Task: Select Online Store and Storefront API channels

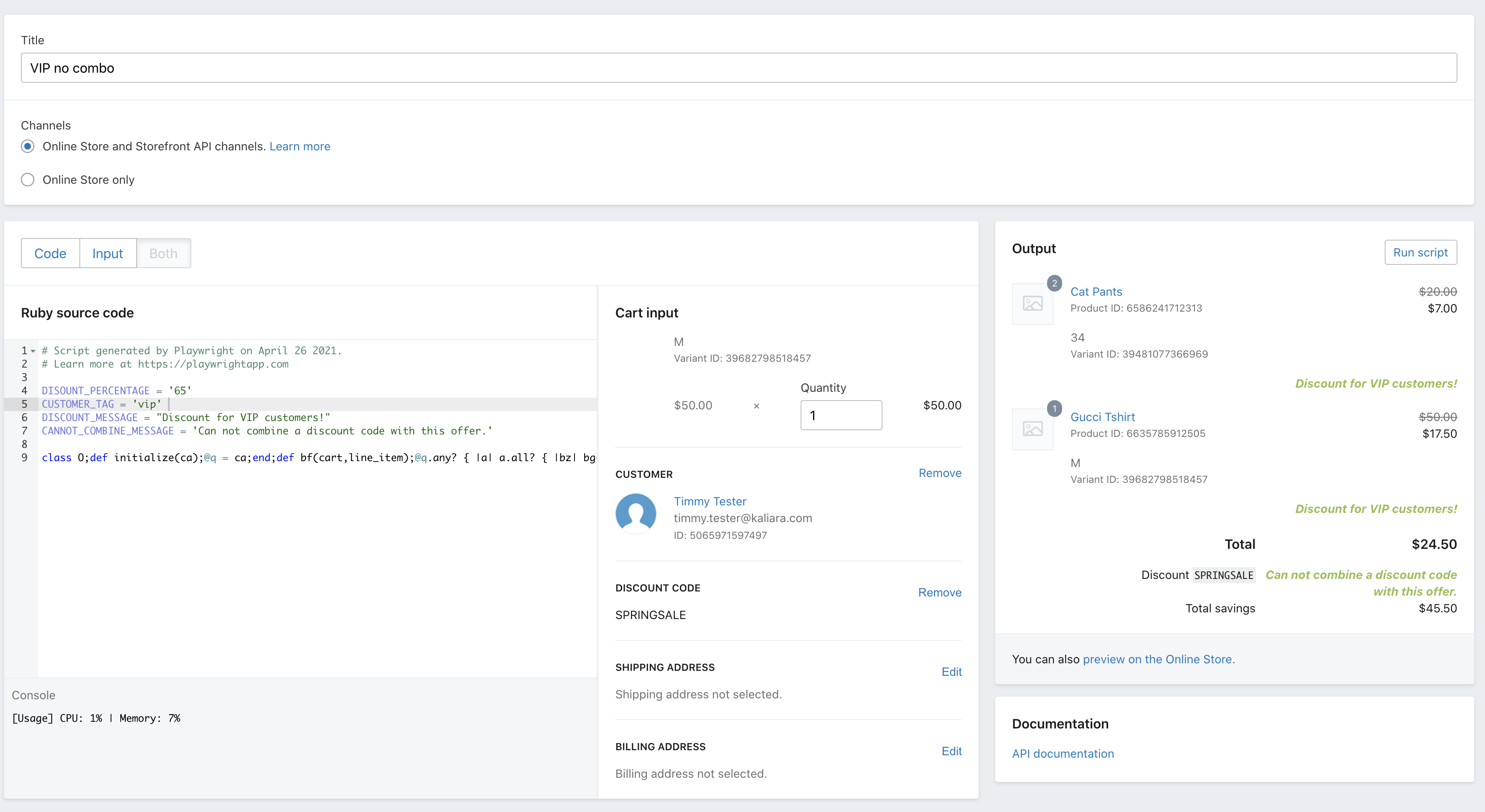Action: click(28, 146)
